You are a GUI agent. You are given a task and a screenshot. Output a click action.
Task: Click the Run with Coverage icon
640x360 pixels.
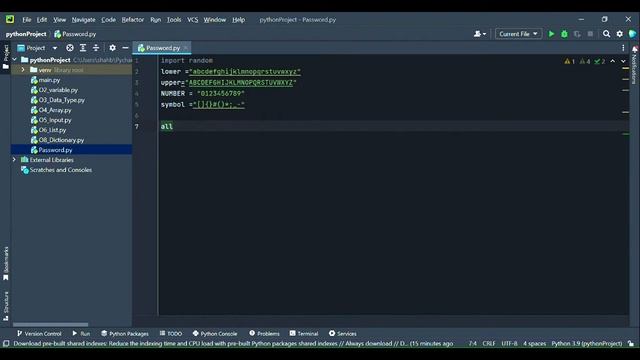(x=577, y=34)
